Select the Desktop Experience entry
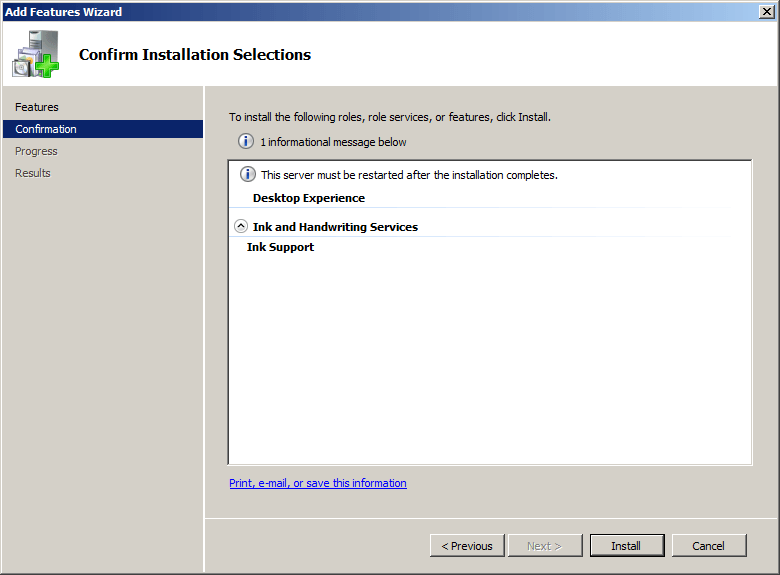 click(x=308, y=198)
